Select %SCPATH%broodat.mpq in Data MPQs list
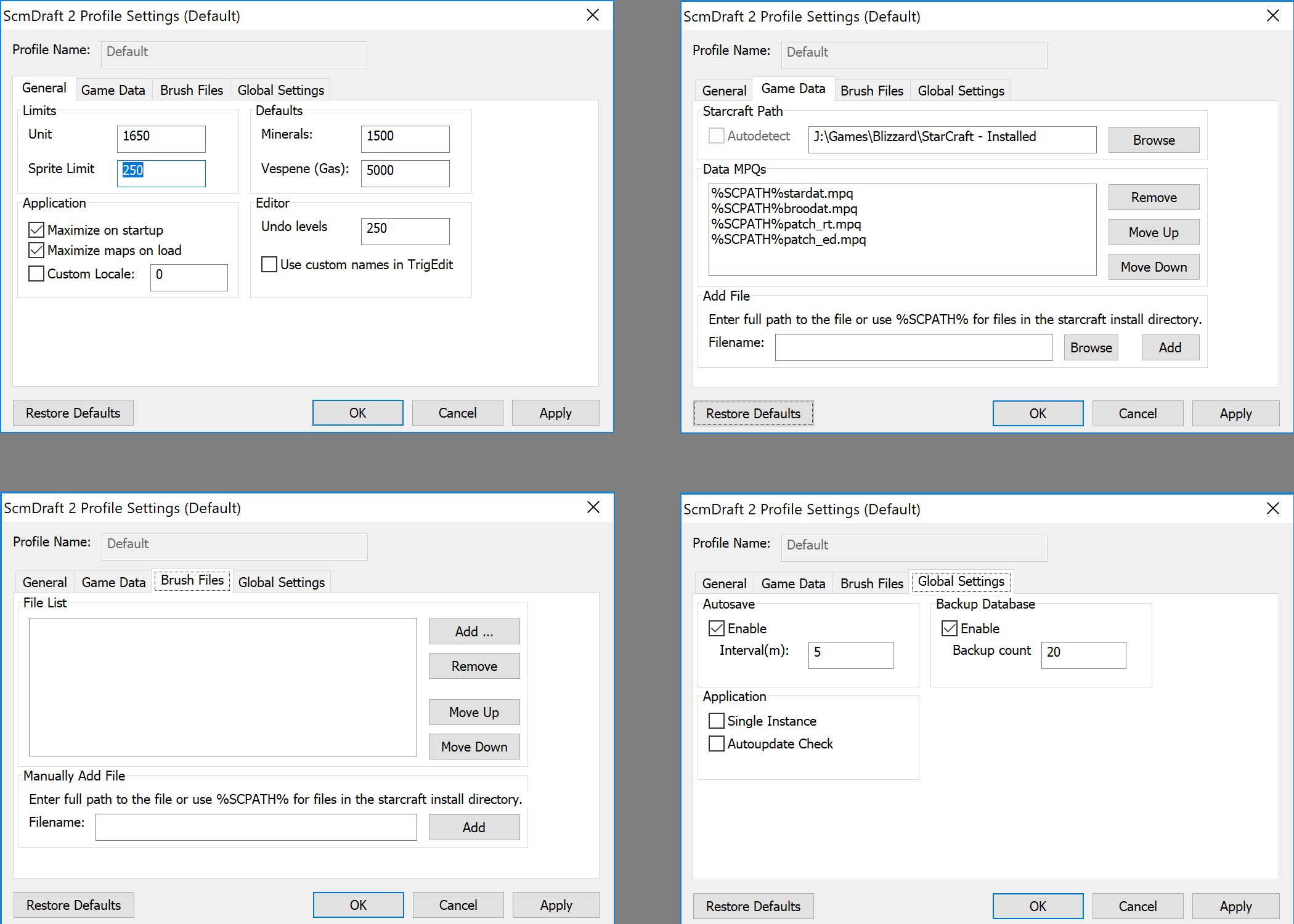 [x=784, y=209]
